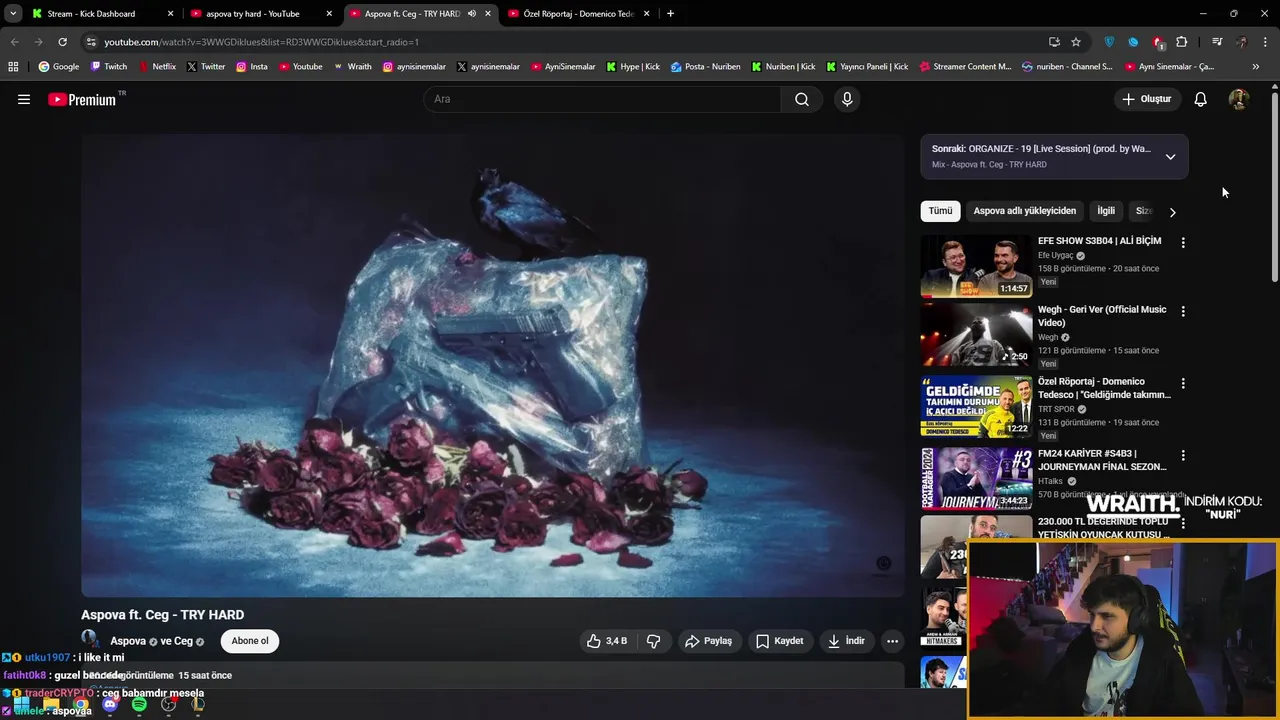Show more filter chips with right arrow
This screenshot has width=1280, height=720.
[1172, 212]
